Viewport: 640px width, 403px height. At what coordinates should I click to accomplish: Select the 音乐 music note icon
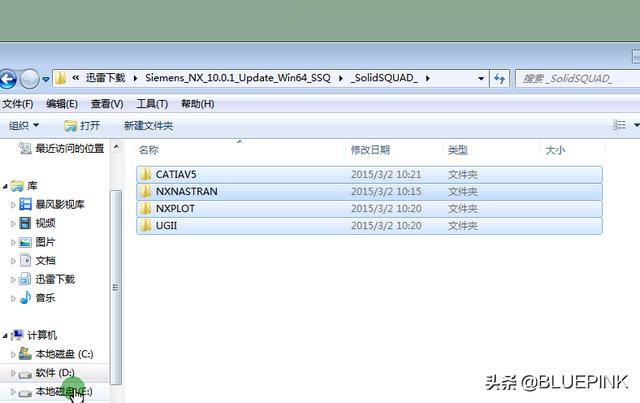click(25, 298)
